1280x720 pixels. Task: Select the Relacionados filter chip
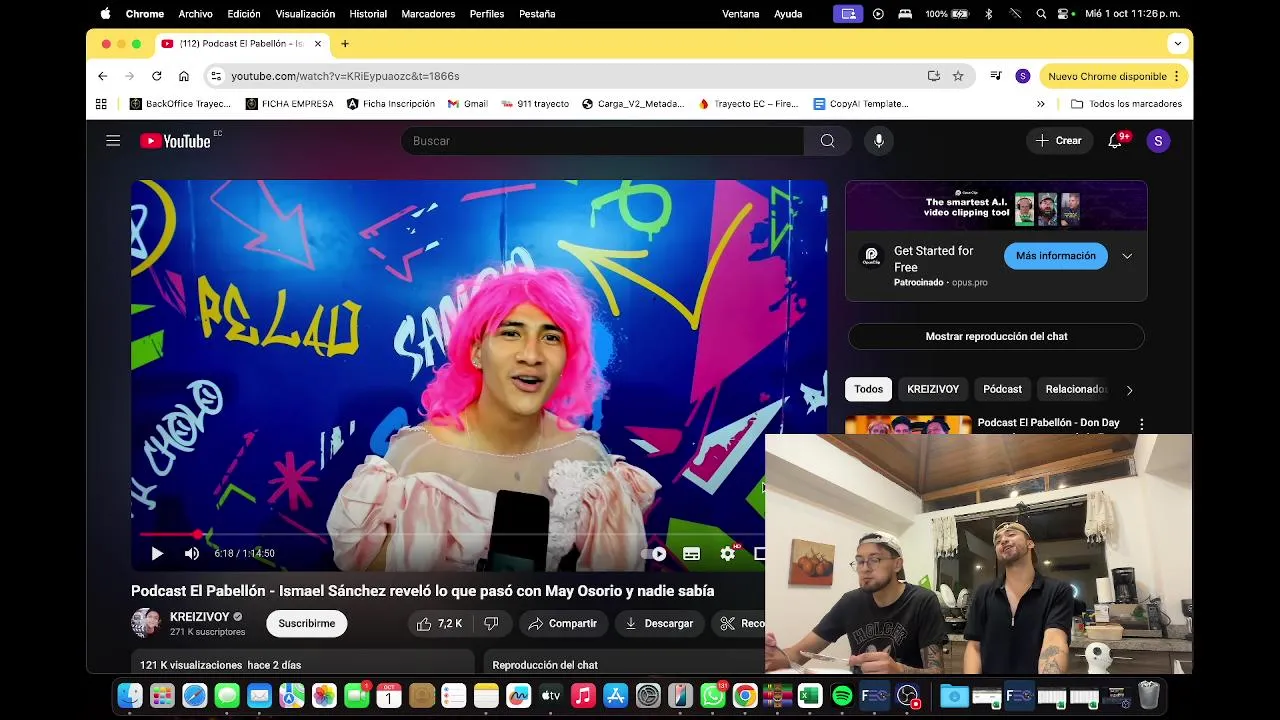click(1075, 389)
